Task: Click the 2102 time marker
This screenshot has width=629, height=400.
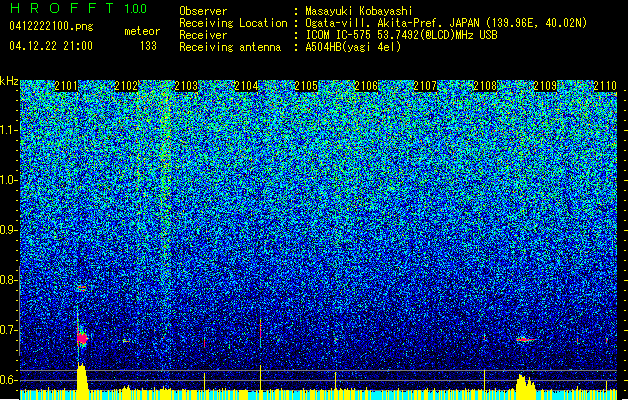Action: click(x=126, y=86)
